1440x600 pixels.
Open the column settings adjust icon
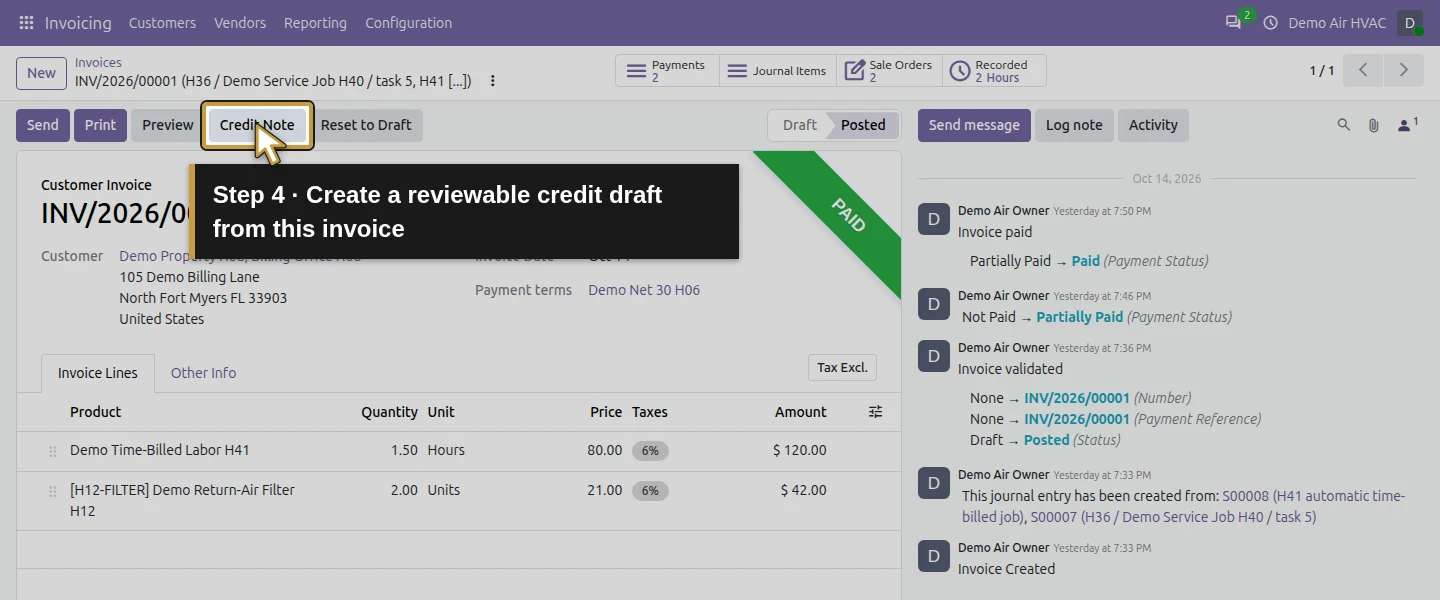coord(876,412)
